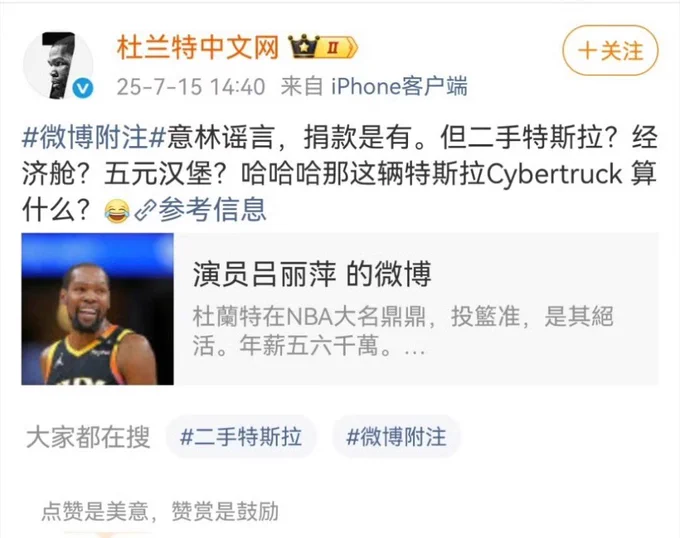Image resolution: width=680 pixels, height=538 pixels.
Task: Search the #微博附注 trending tag
Action: coord(396,437)
